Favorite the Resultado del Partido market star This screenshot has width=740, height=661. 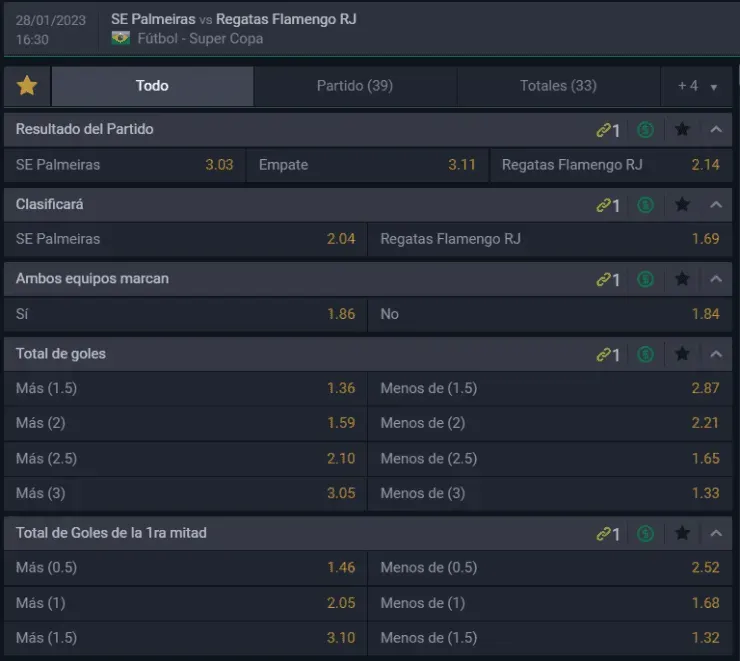pyautogui.click(x=682, y=130)
